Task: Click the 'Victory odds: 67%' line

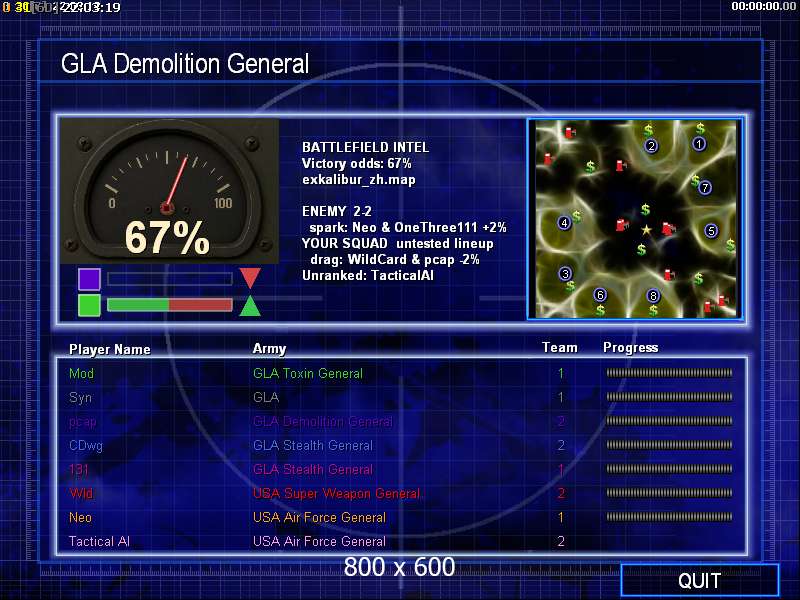Action: click(x=357, y=164)
